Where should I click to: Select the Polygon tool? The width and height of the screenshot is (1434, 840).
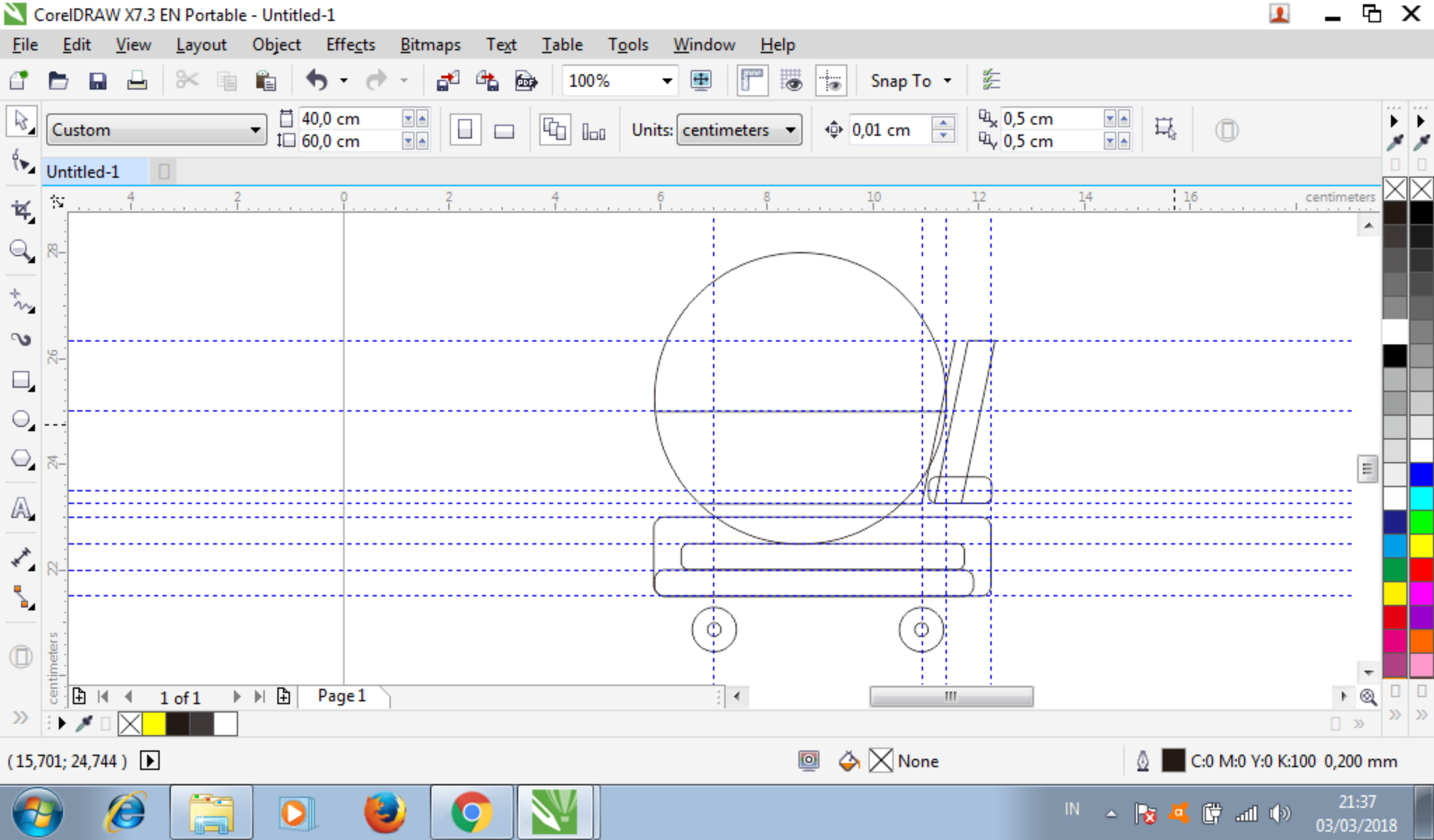21,458
